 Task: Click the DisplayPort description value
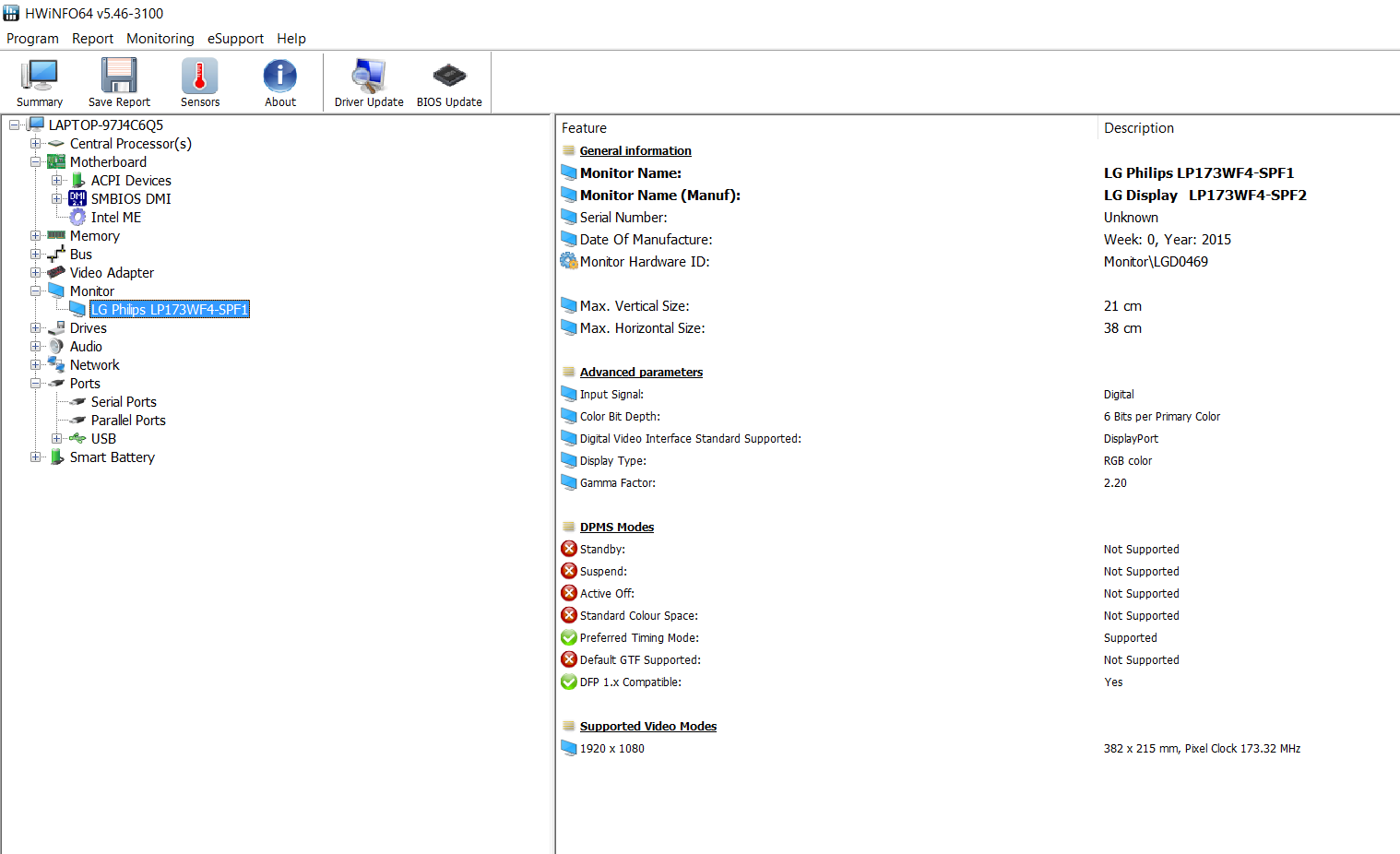[1131, 438]
